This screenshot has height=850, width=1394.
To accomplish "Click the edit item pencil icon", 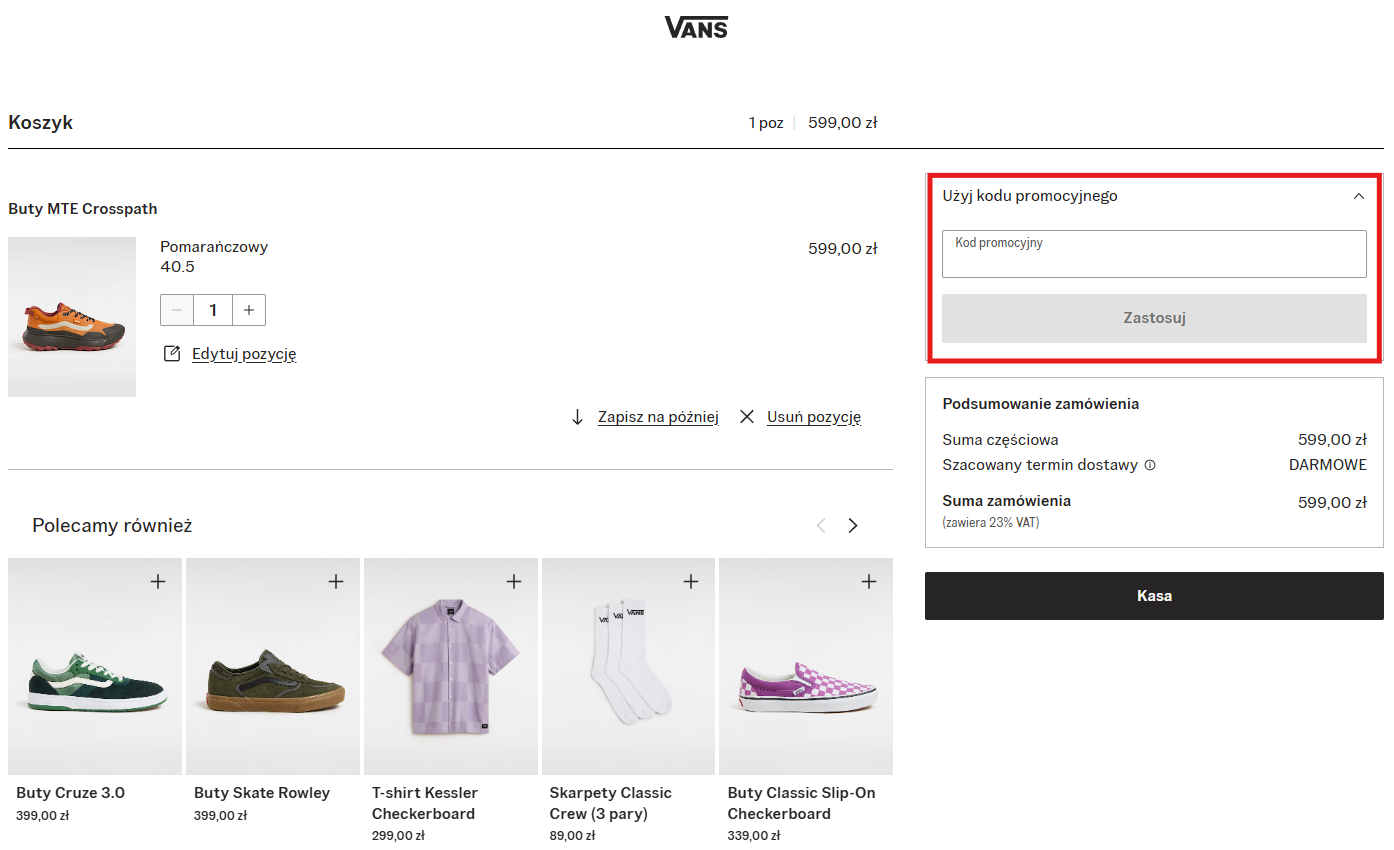I will 172,354.
